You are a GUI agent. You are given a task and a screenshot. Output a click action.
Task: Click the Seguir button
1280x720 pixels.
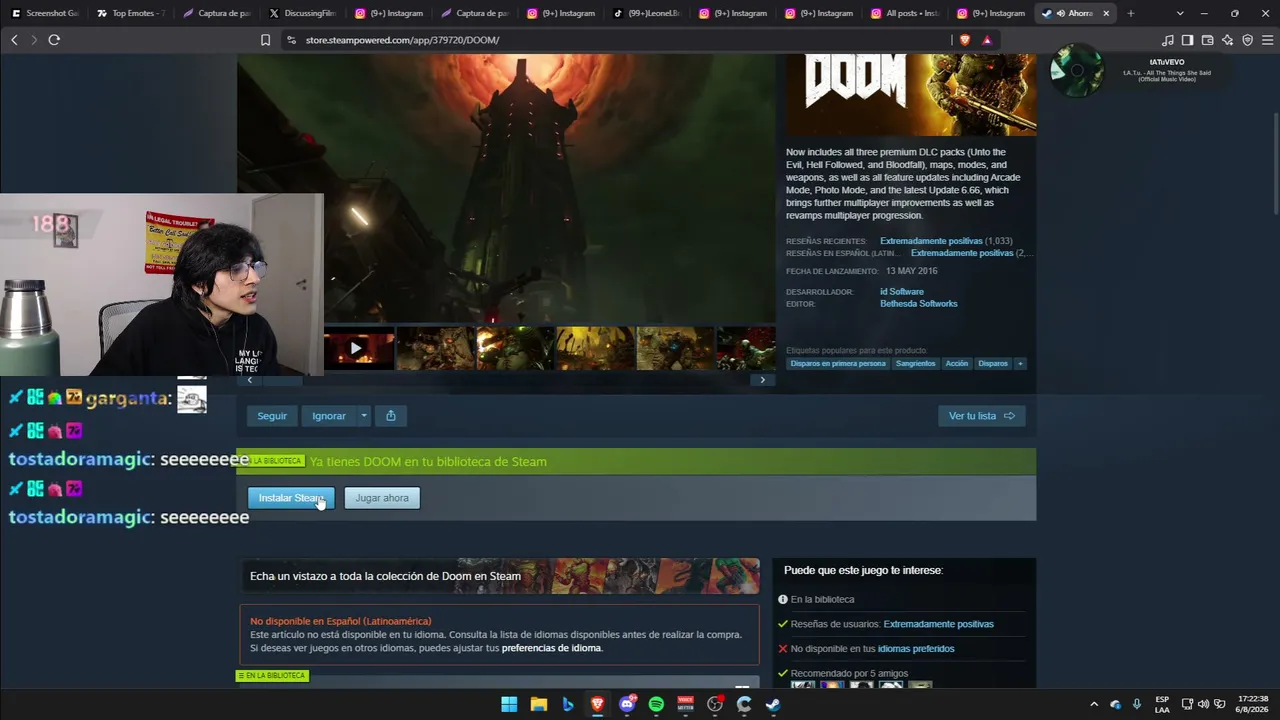click(272, 416)
